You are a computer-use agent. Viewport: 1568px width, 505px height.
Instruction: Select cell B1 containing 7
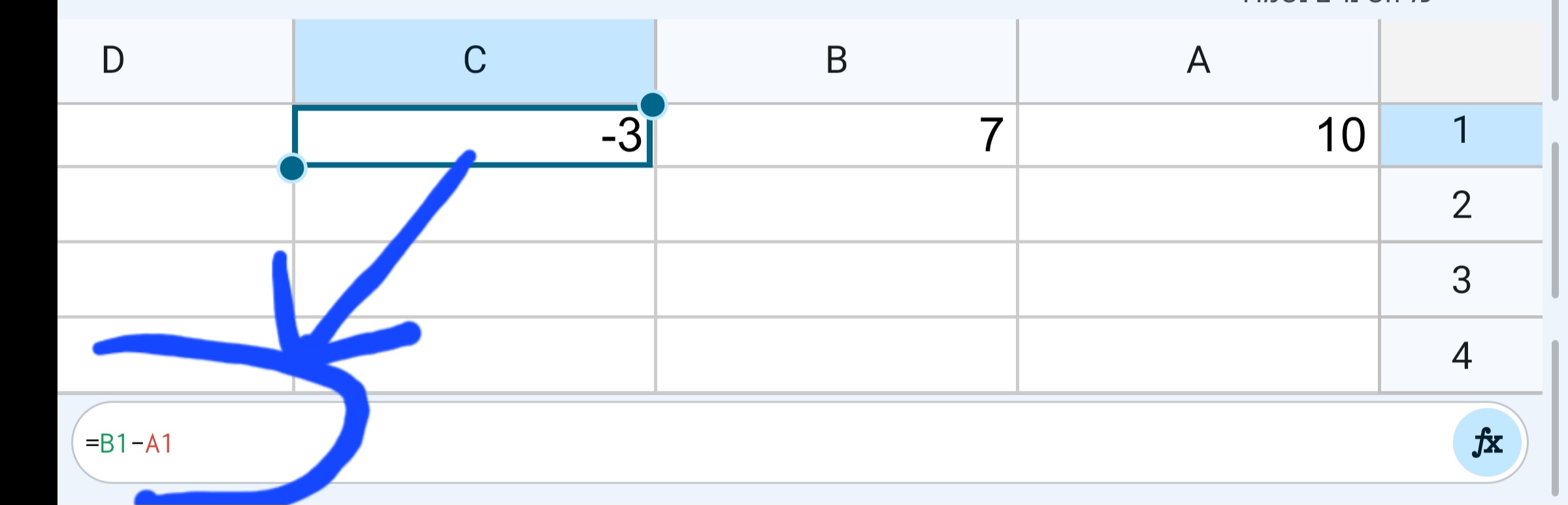point(836,135)
